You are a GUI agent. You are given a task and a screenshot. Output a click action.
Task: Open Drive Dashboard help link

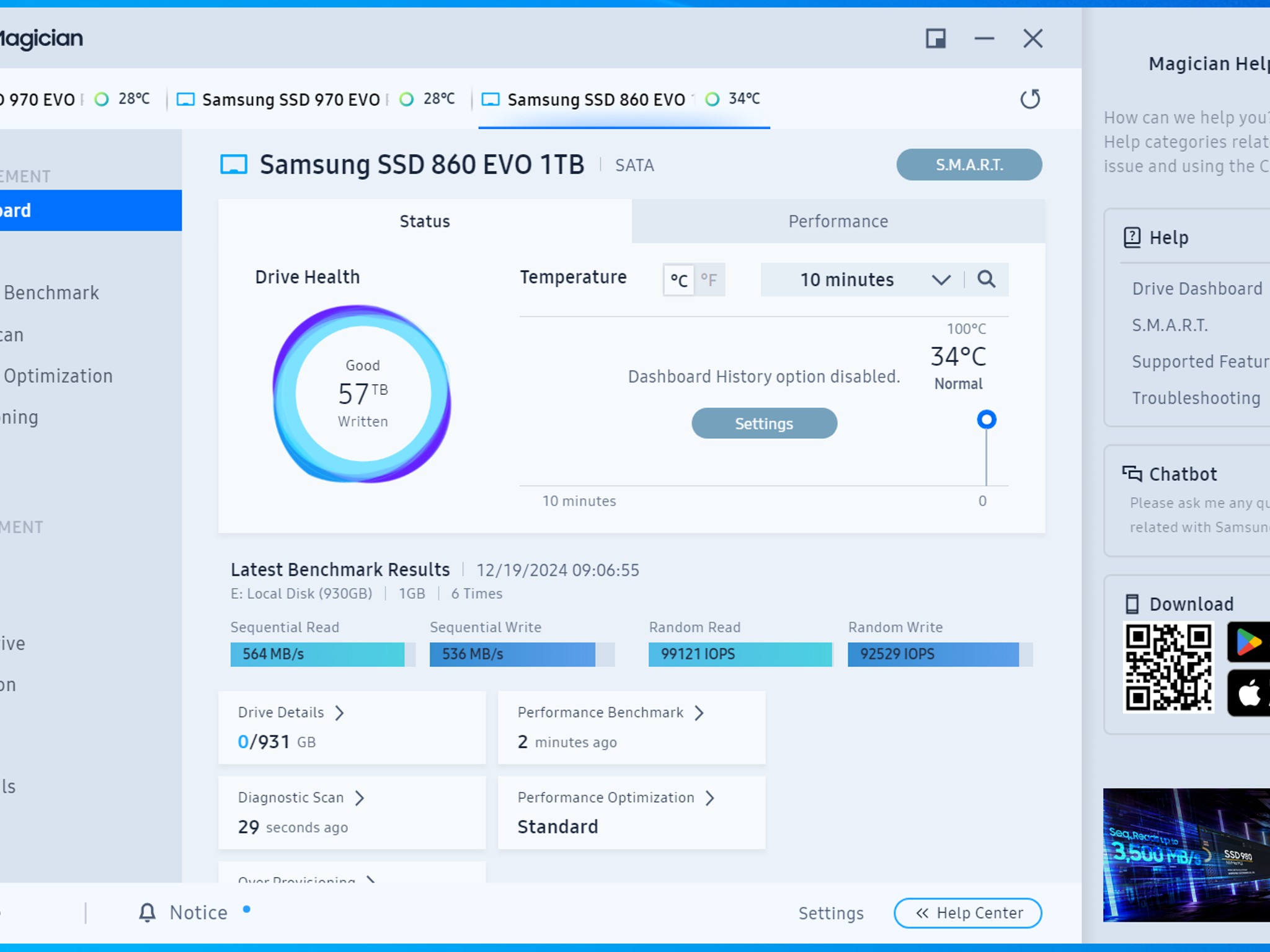click(x=1197, y=289)
